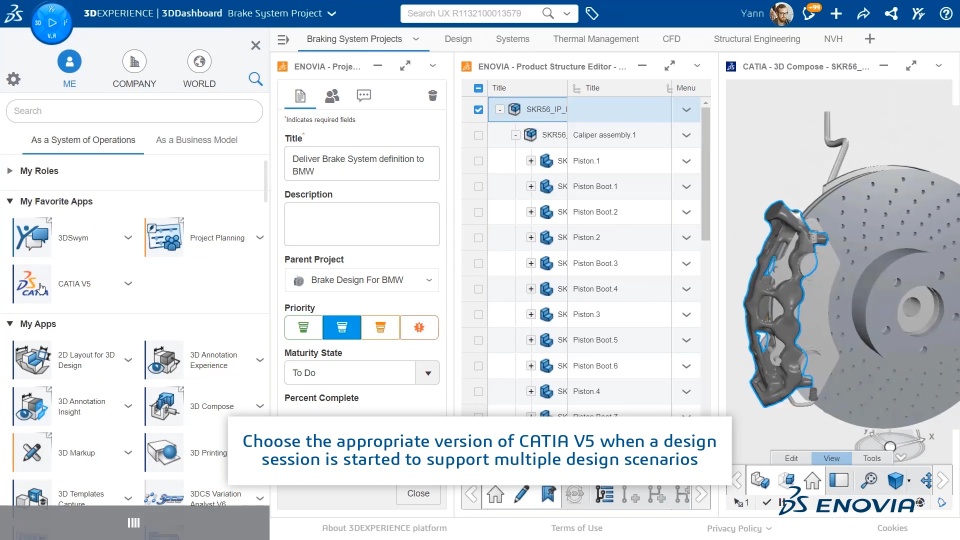Open the 3D Annotation Insight app
Screen dimensions: 960x540
pyautogui.click(x=32, y=406)
